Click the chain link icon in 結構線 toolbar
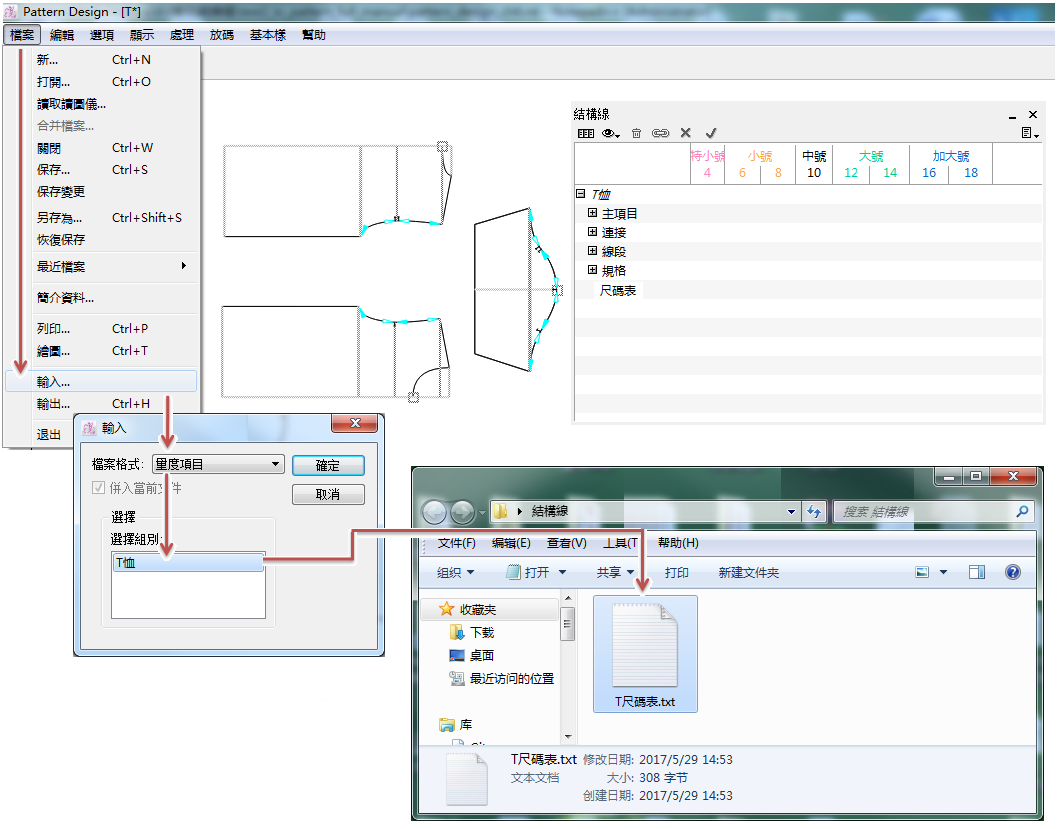The width and height of the screenshot is (1059, 829). [x=660, y=133]
